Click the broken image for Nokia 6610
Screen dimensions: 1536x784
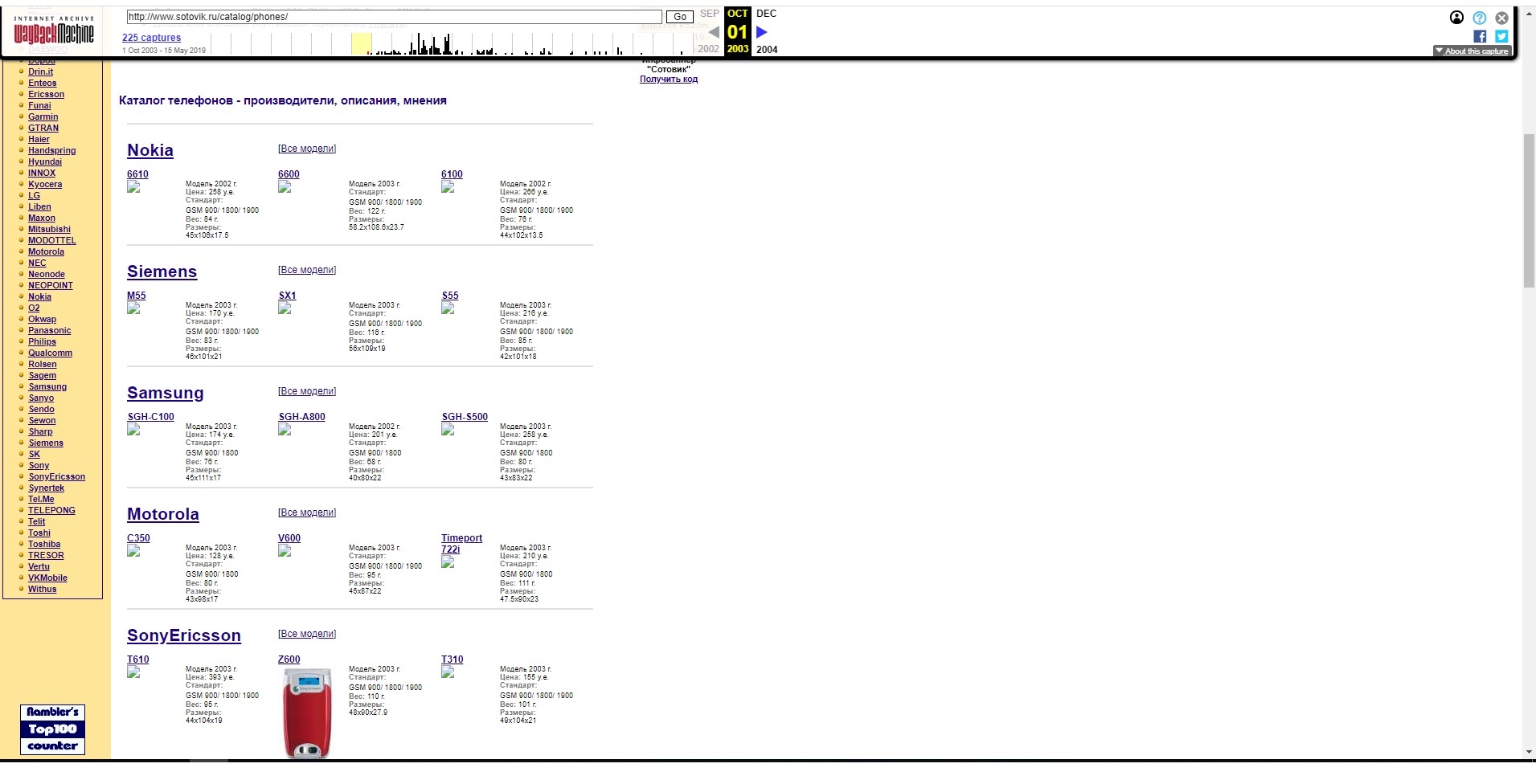click(x=133, y=187)
